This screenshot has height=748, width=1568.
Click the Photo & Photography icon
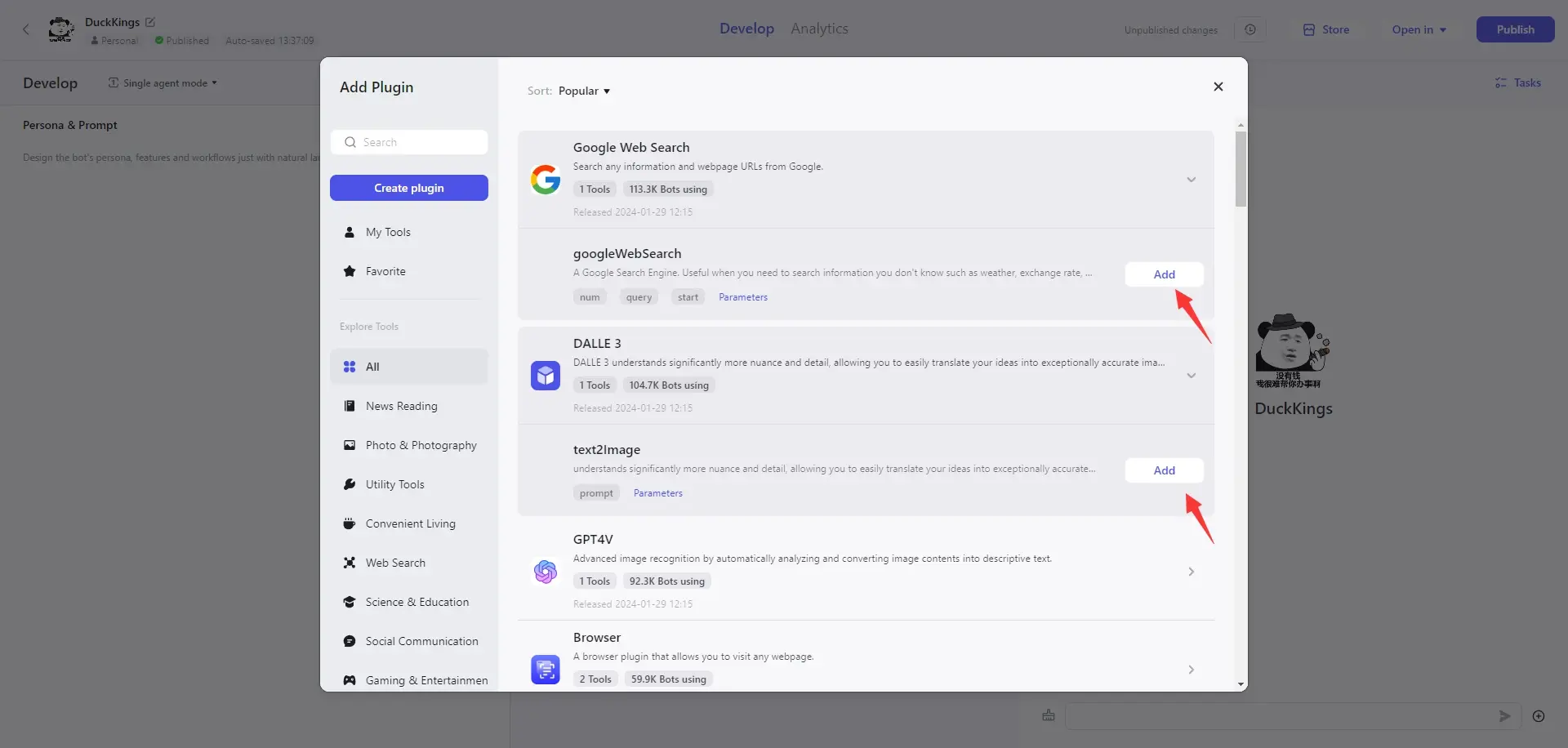coord(350,445)
